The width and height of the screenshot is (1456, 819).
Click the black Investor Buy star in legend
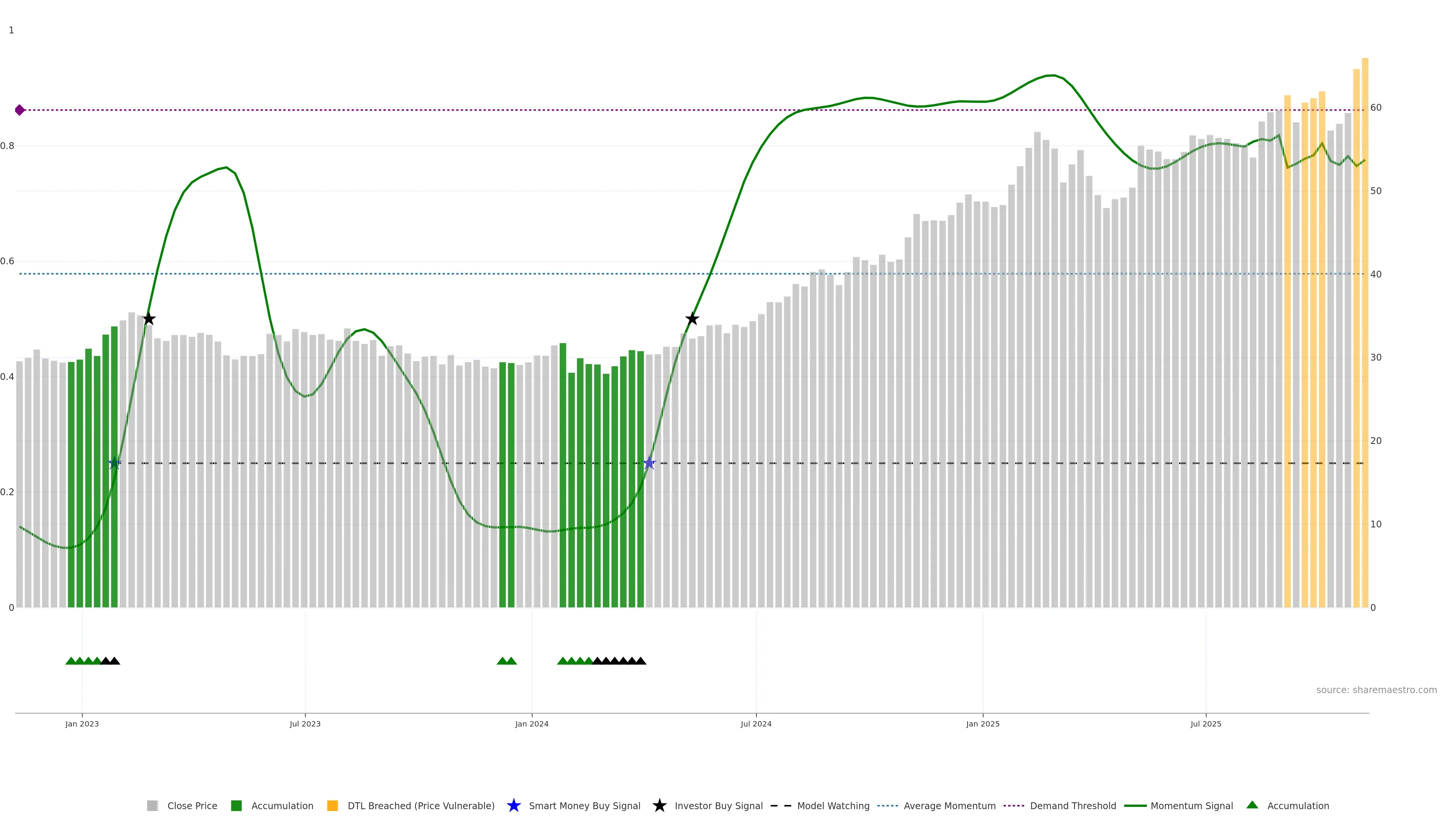[x=659, y=805]
